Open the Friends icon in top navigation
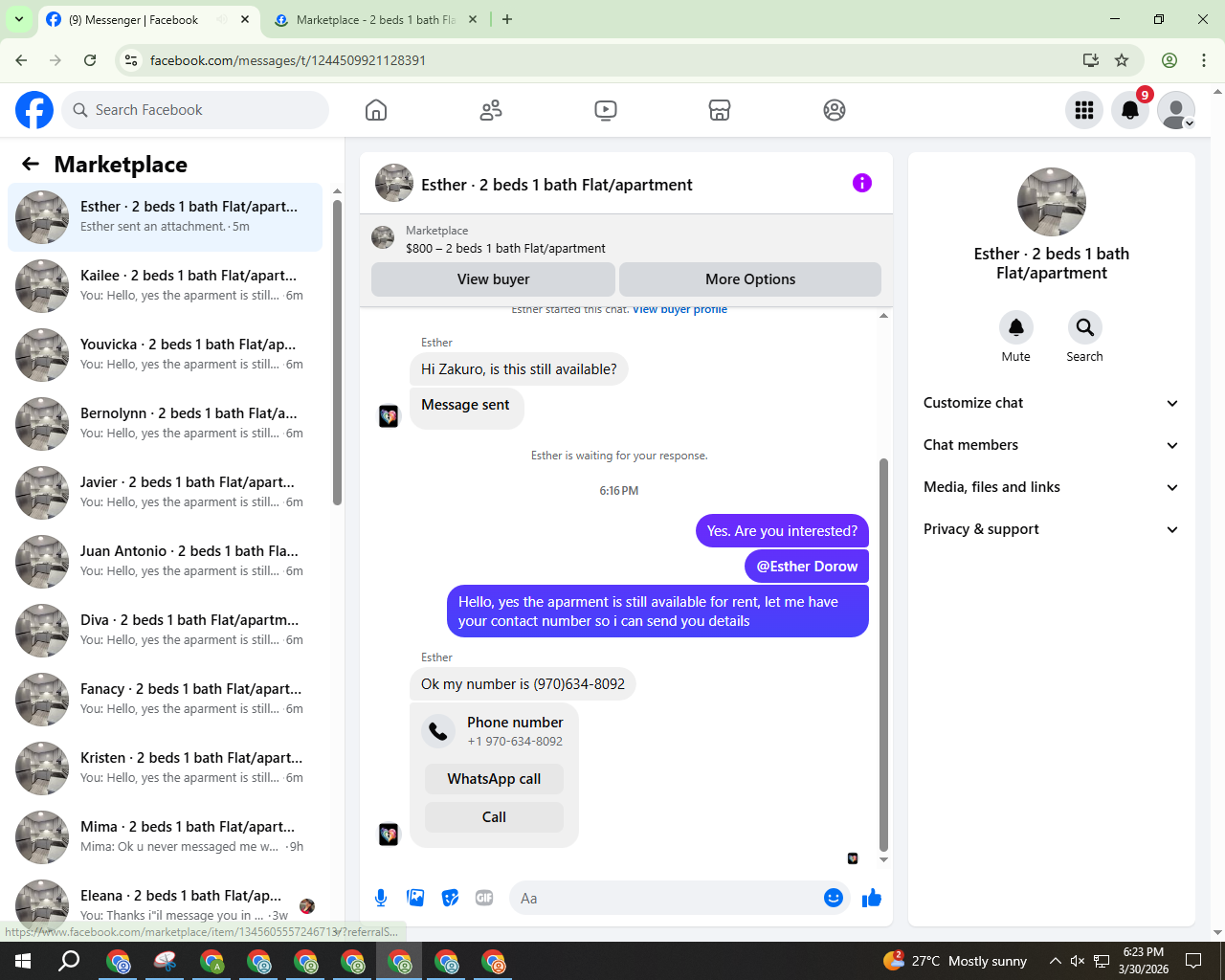Viewport: 1225px width, 980px height. pos(491,110)
